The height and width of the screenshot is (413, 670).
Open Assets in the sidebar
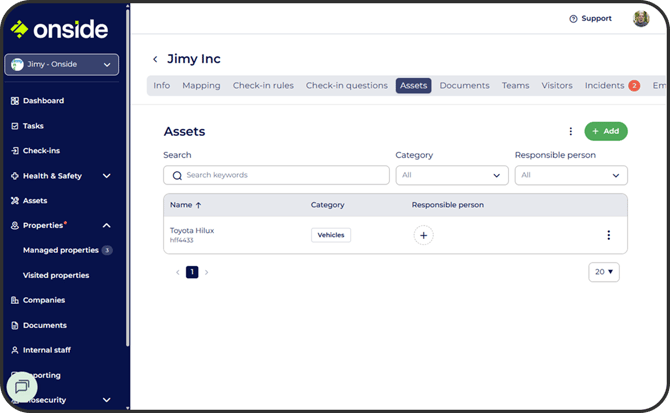pyautogui.click(x=35, y=201)
